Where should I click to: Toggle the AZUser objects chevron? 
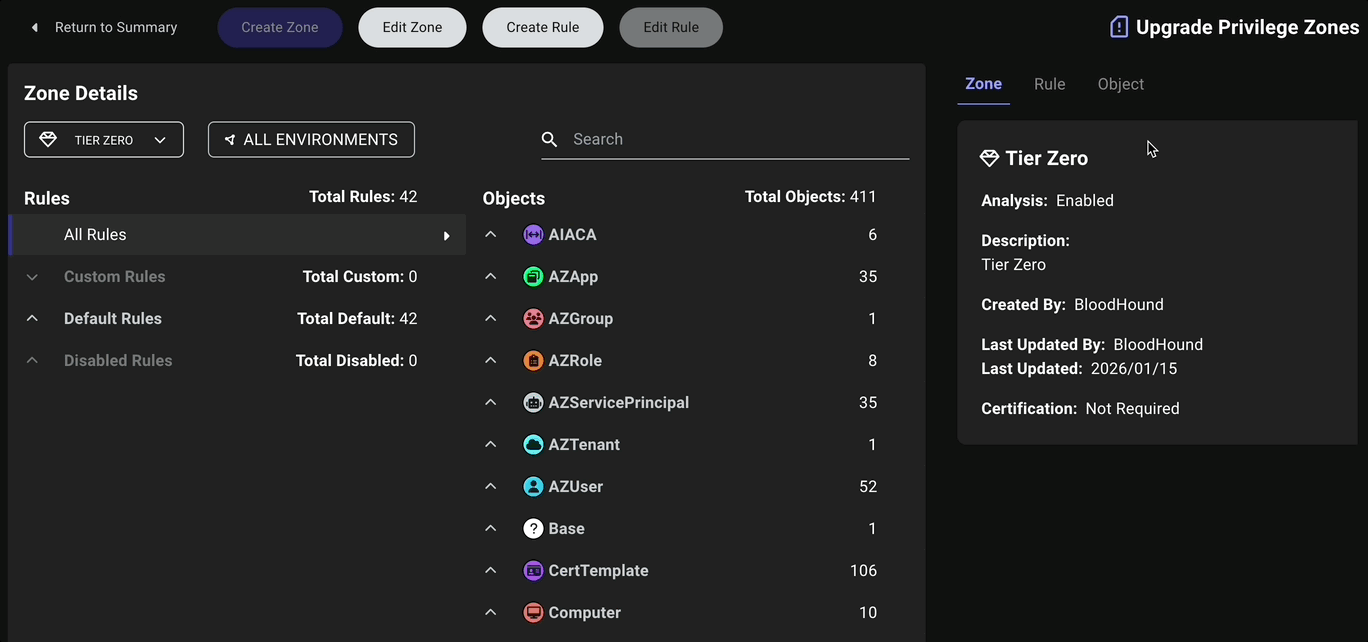pos(491,487)
